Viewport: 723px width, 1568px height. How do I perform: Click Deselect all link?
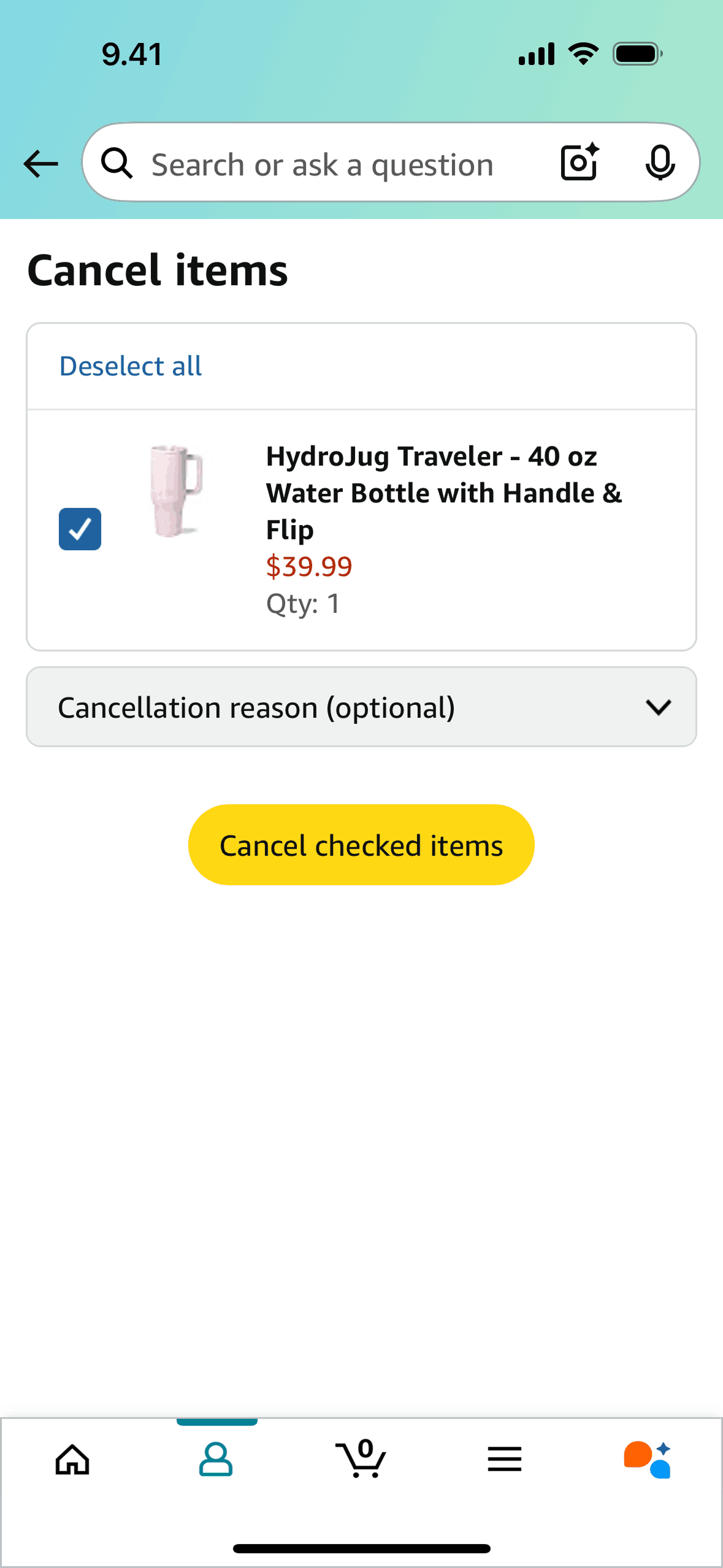(130, 366)
